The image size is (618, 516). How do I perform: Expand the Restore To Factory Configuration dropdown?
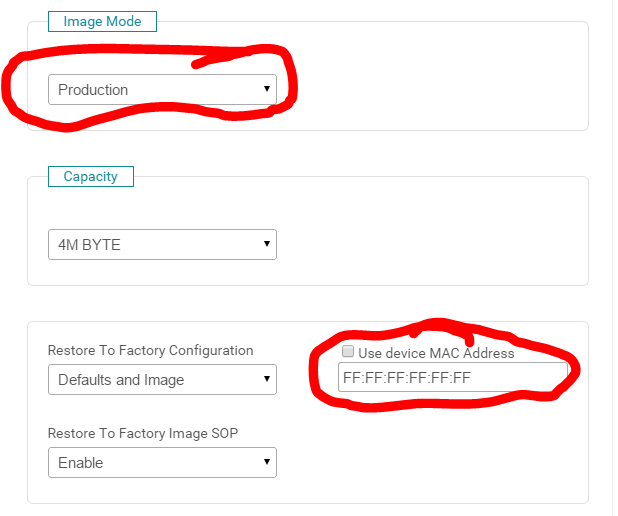tap(162, 380)
